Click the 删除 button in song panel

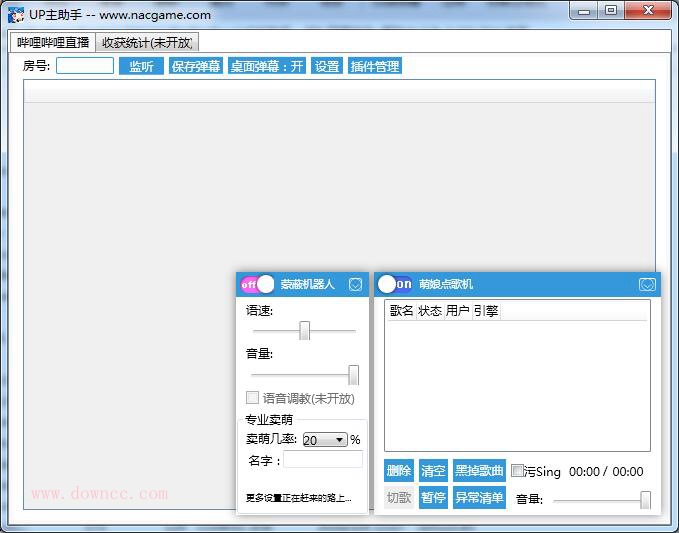coord(398,471)
